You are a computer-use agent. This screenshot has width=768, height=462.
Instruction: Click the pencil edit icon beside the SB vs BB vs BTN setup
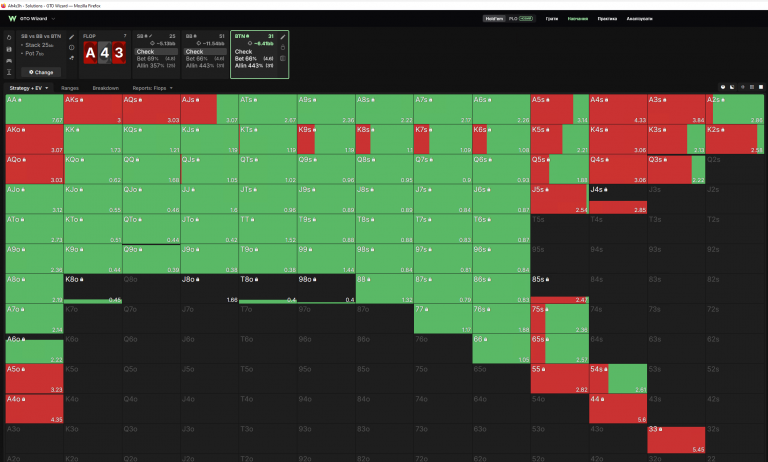pos(72,37)
